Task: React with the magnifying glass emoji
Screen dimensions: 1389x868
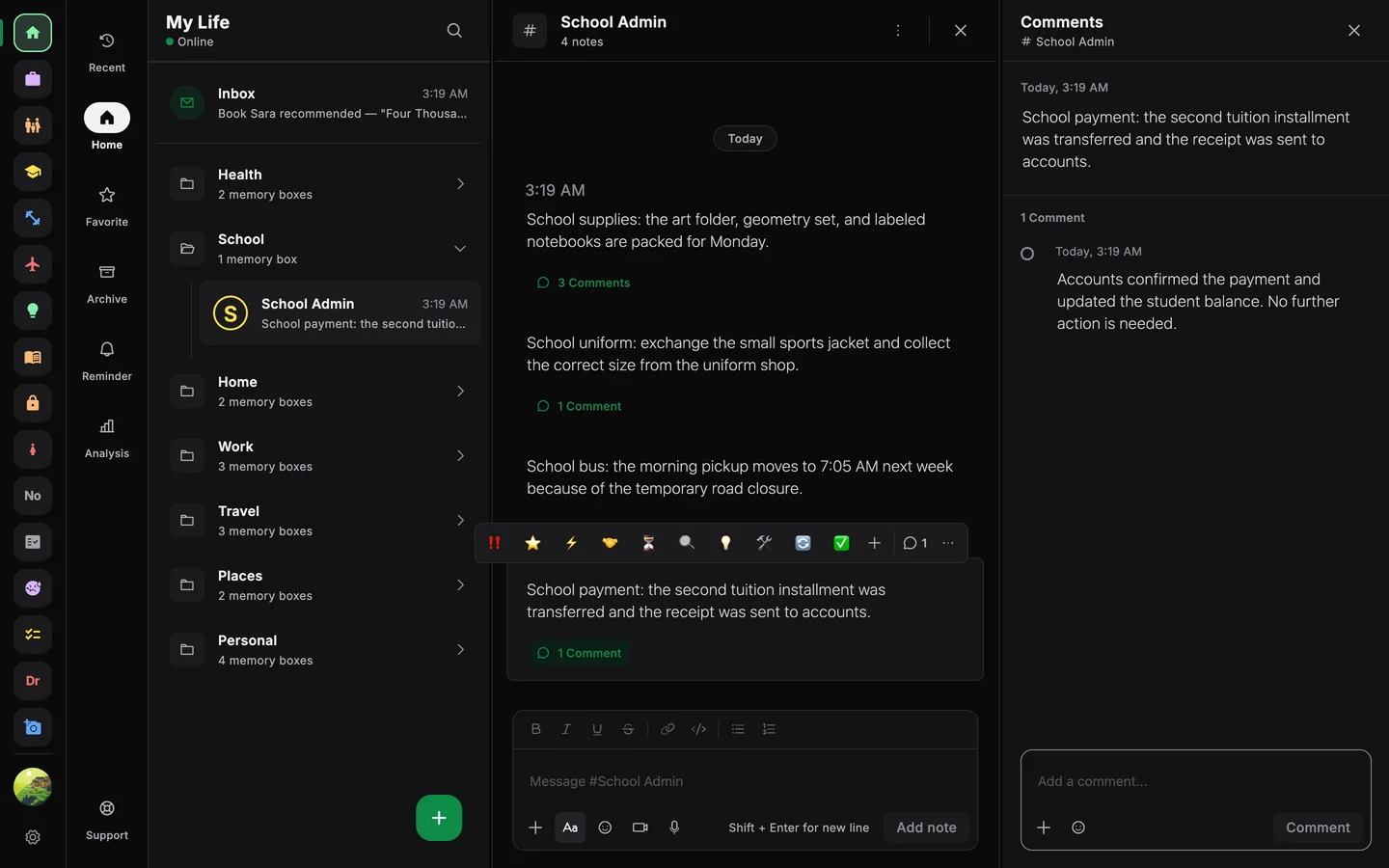Action: 687,543
